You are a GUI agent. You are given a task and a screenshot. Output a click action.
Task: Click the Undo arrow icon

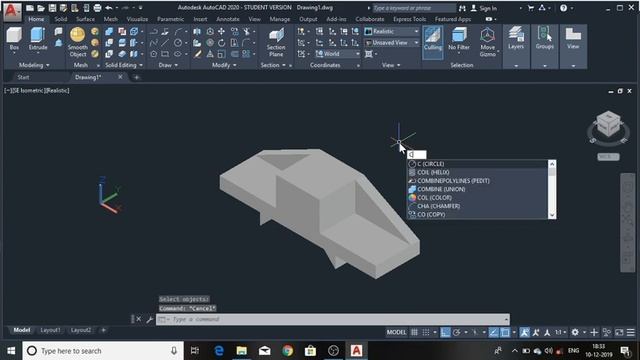coord(109,8)
